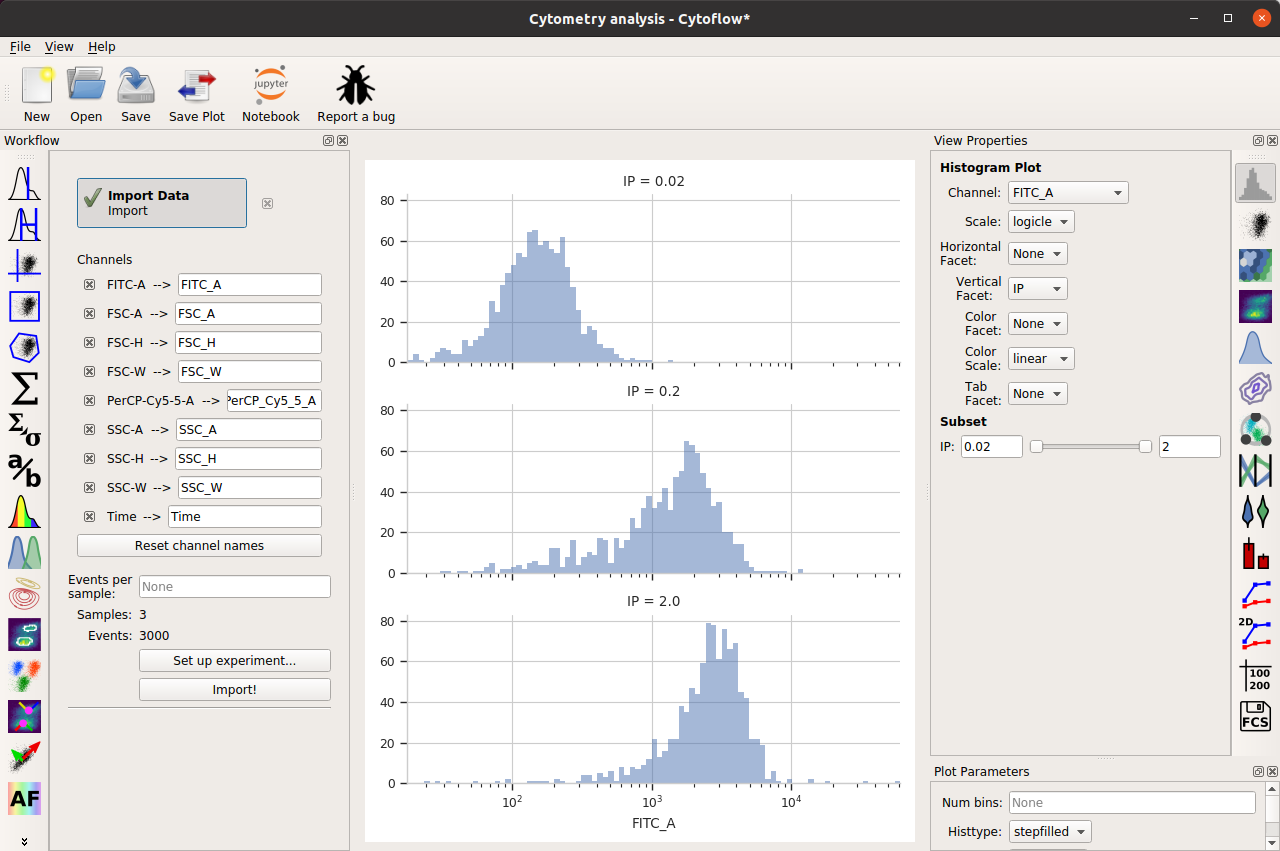Open the Help menu
The image size is (1280, 851).
101,47
